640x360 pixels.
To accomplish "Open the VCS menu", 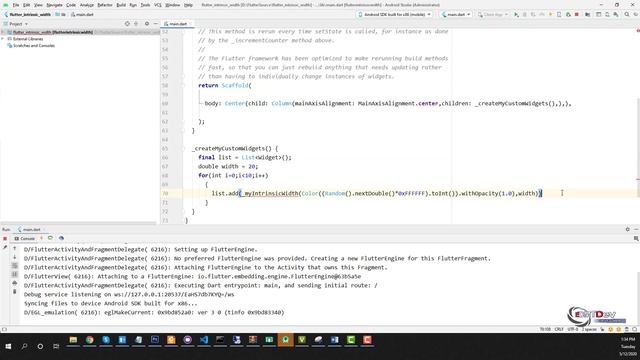I will tap(158, 5).
